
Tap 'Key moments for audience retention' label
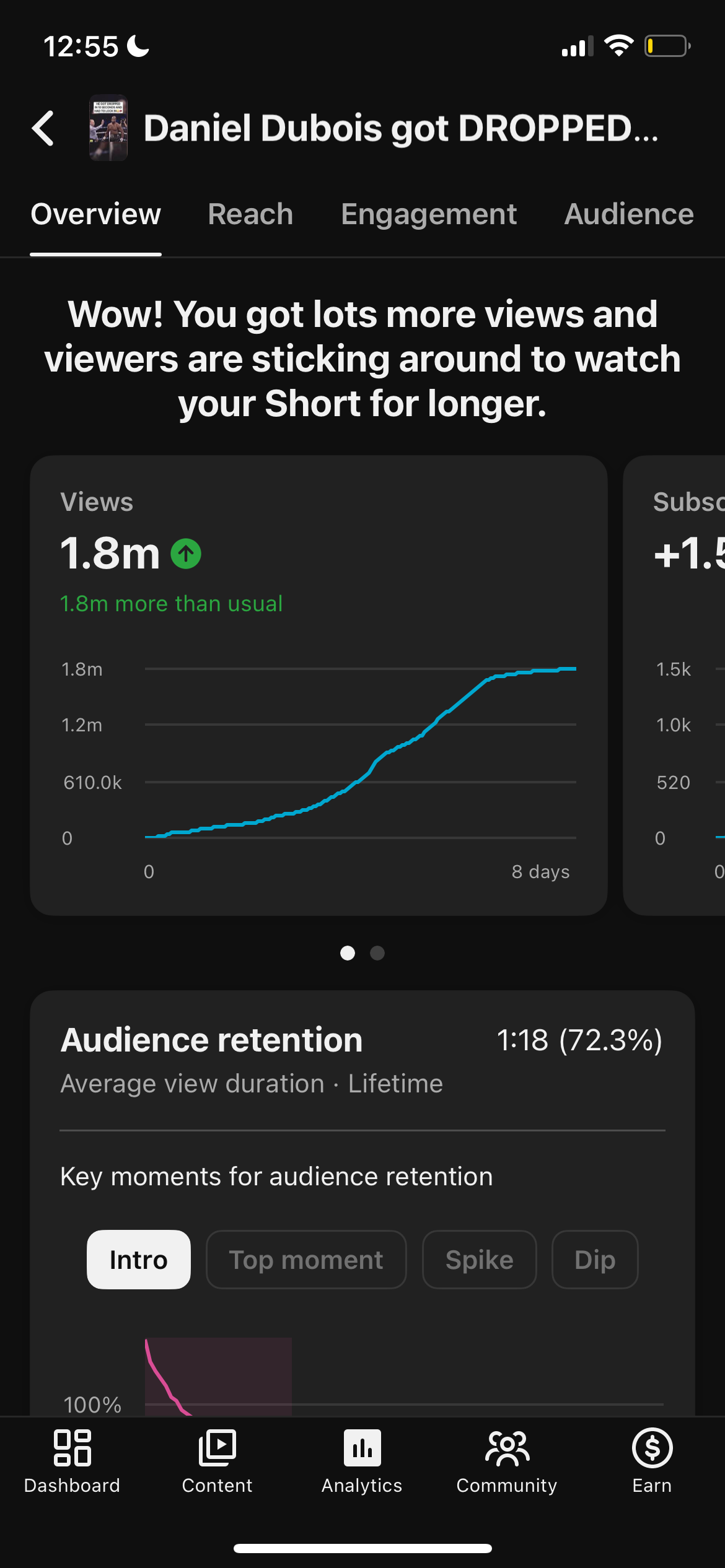[x=276, y=1176]
